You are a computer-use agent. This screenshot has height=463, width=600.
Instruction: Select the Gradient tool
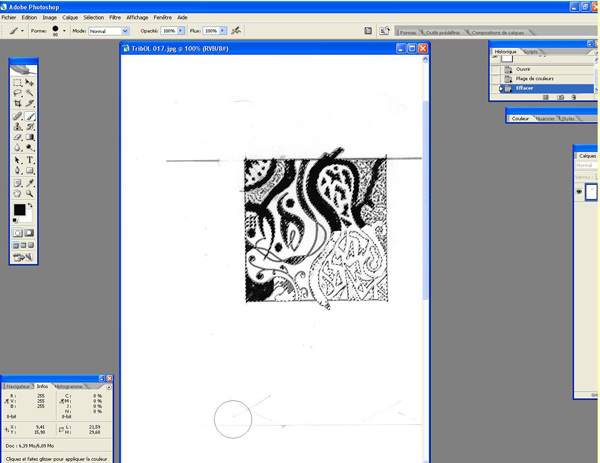click(29, 137)
